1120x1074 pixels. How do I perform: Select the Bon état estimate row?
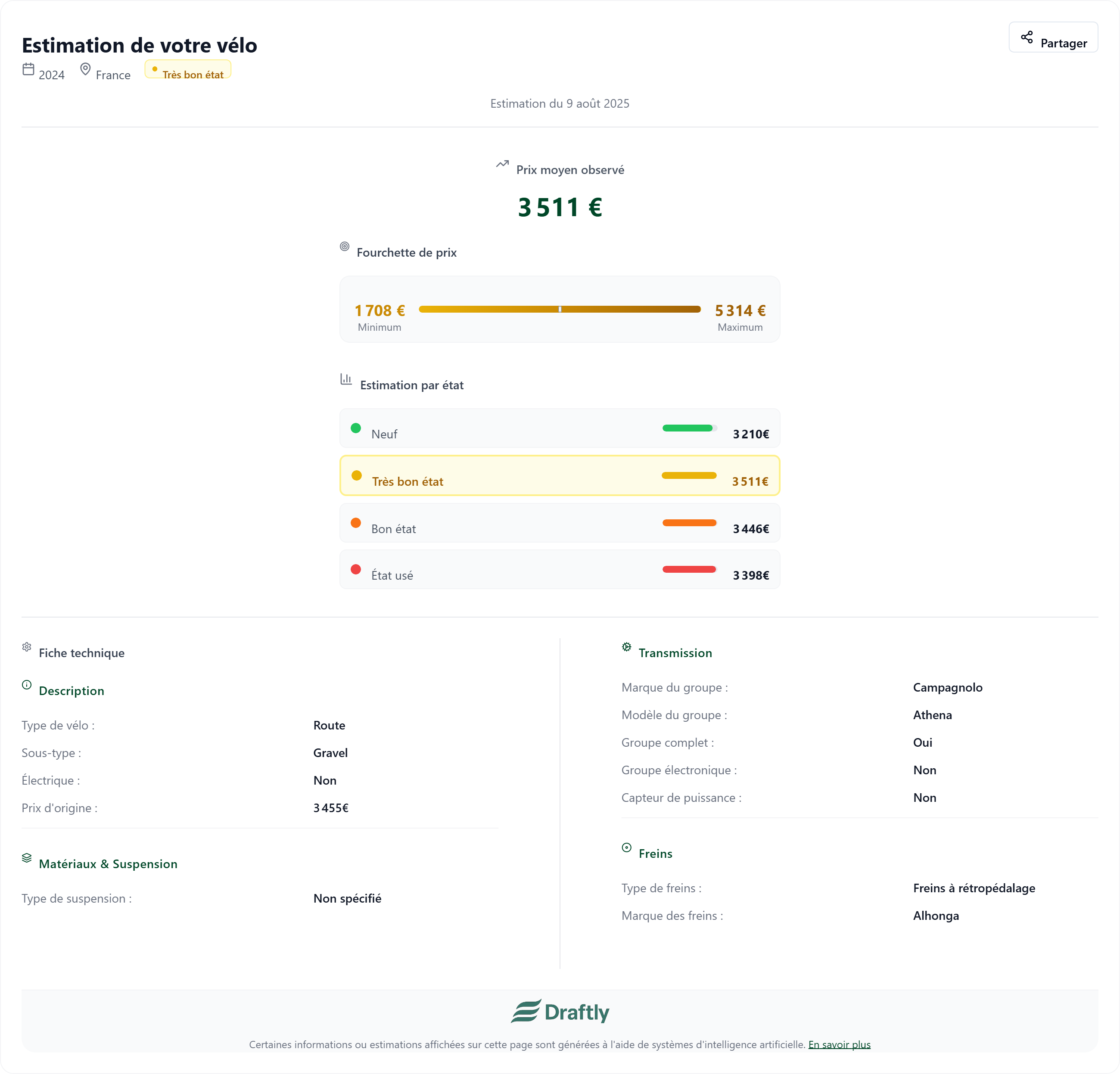[560, 523]
